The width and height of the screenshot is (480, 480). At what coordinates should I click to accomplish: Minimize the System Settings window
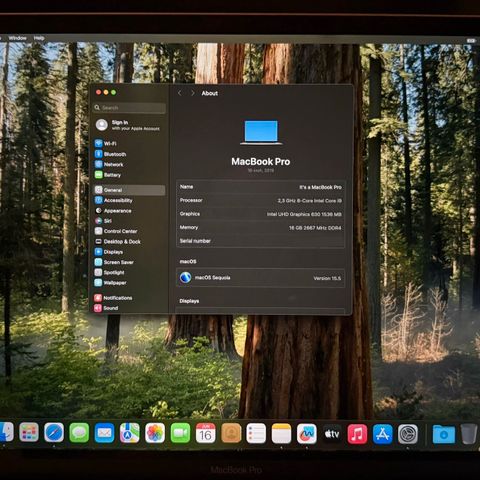point(106,92)
